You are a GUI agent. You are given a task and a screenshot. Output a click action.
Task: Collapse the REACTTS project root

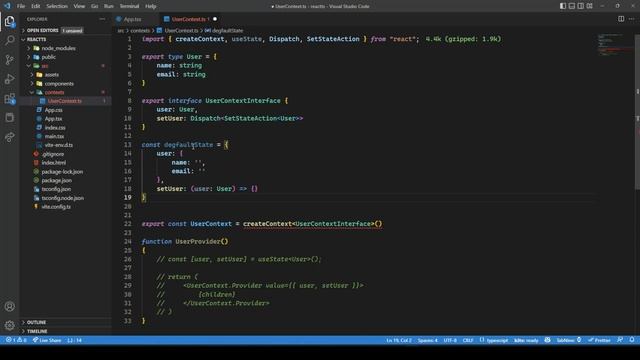[x=65, y=39]
